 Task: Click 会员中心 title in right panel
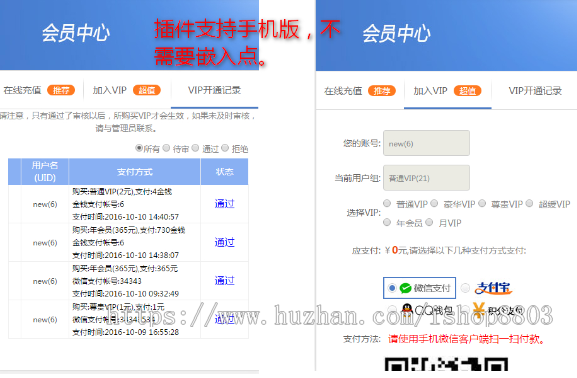click(x=396, y=33)
